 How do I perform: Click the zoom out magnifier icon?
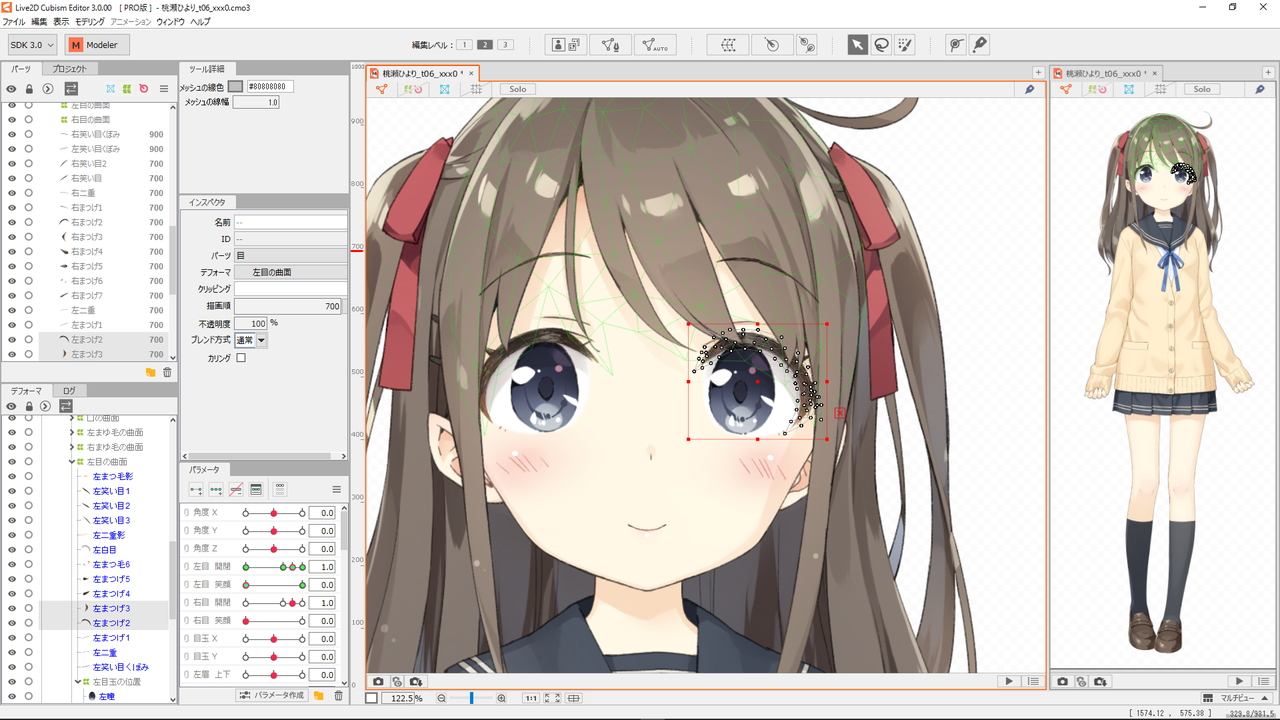(442, 698)
